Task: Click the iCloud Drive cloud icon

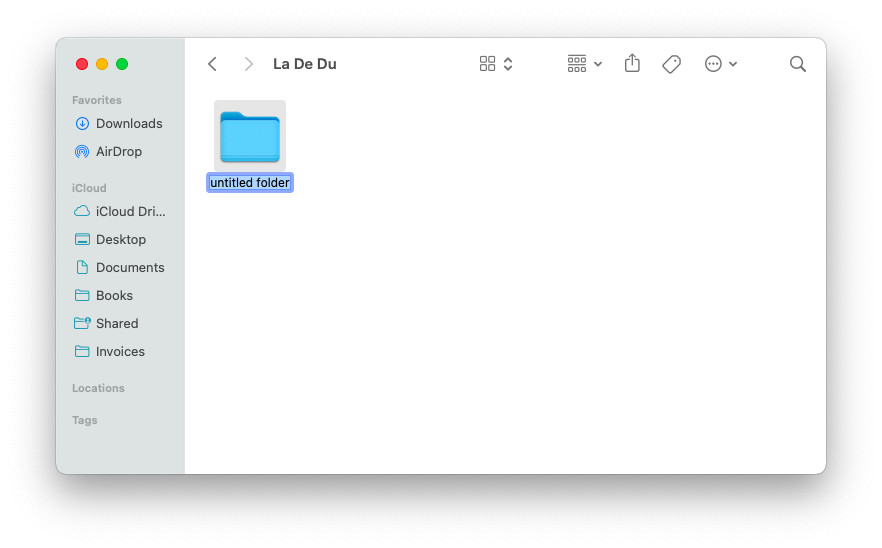Action: pos(82,211)
